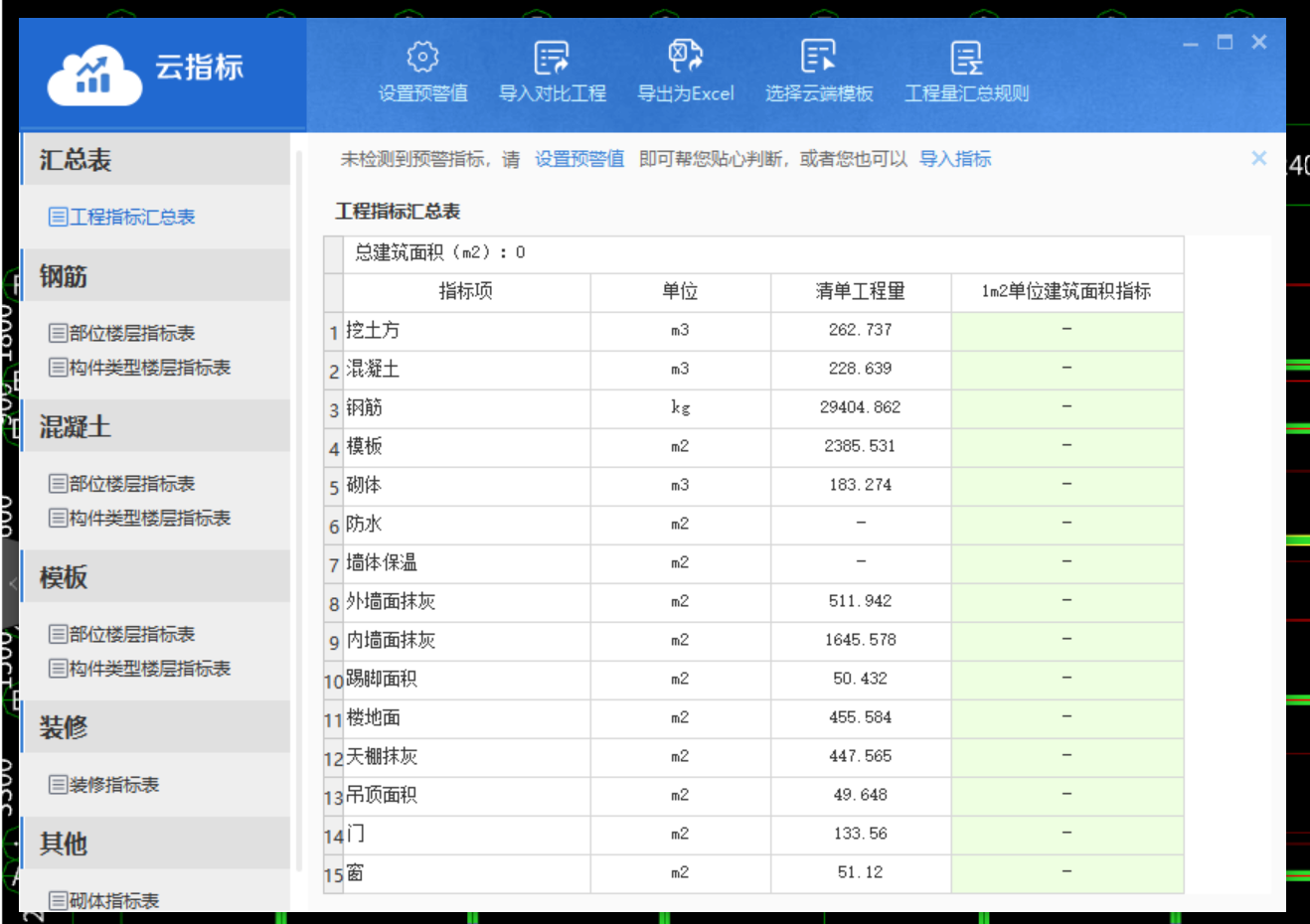Select the 其他 section header

(x=156, y=843)
